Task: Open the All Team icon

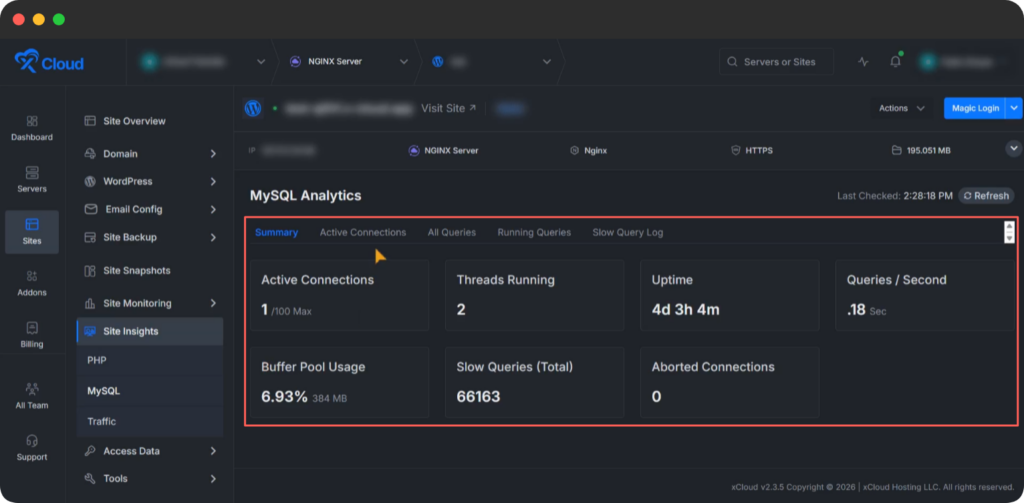Action: 32,389
